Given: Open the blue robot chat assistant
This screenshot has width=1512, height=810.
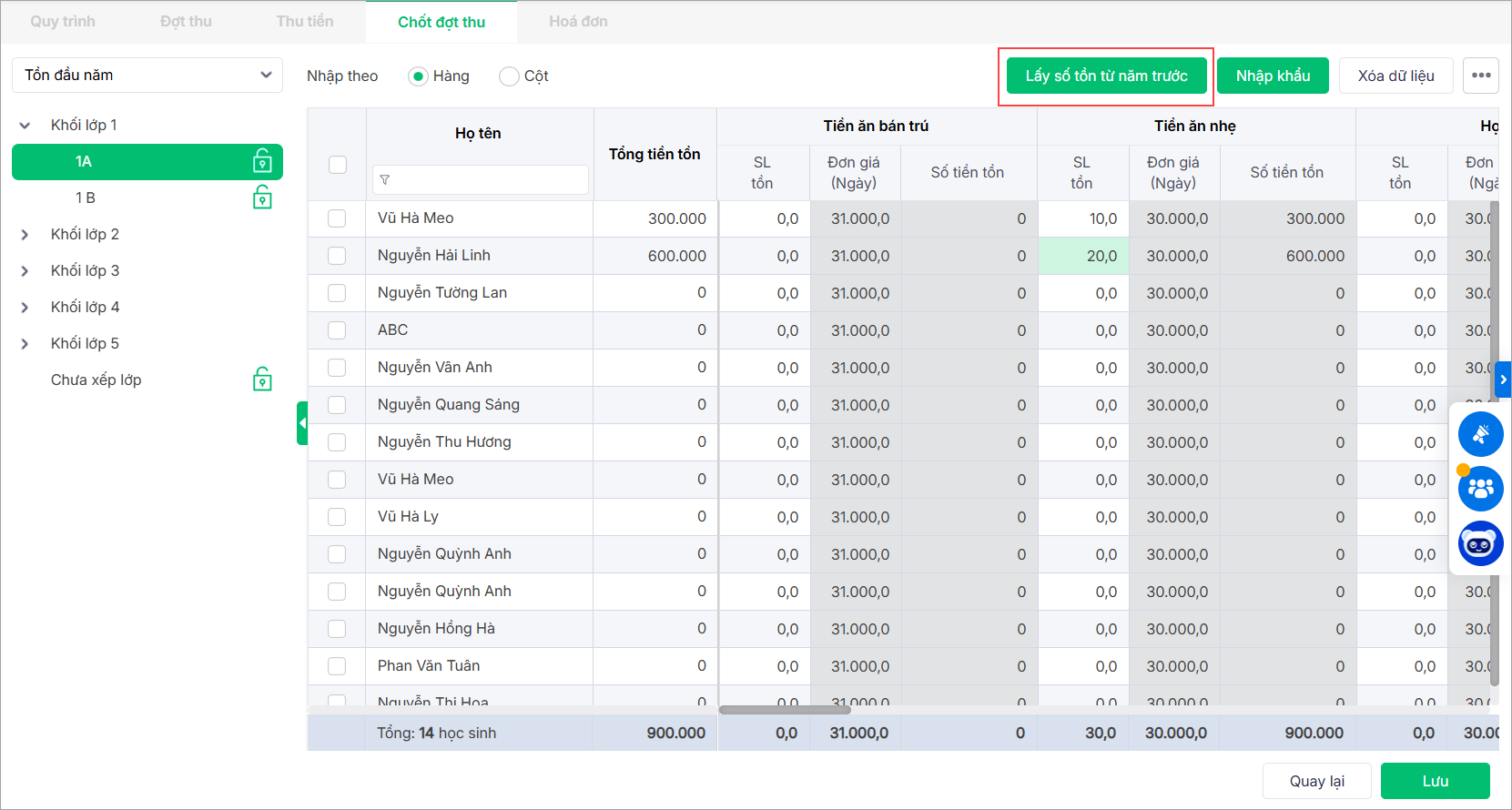Looking at the screenshot, I should [x=1480, y=544].
